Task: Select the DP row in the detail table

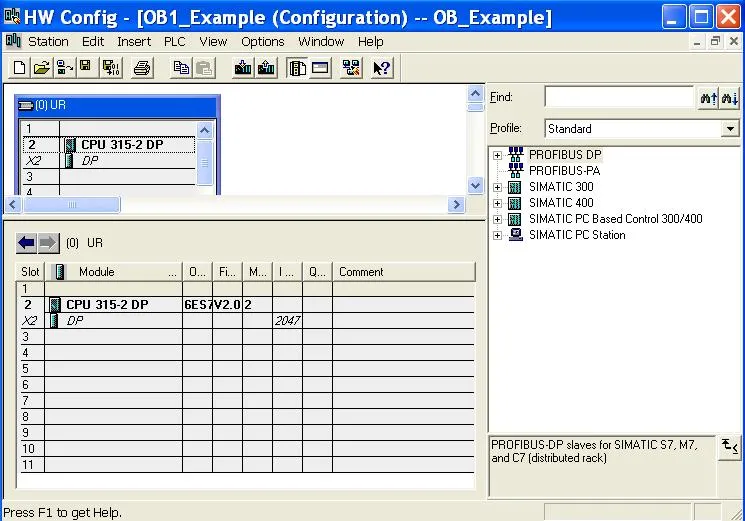Action: coord(247,321)
